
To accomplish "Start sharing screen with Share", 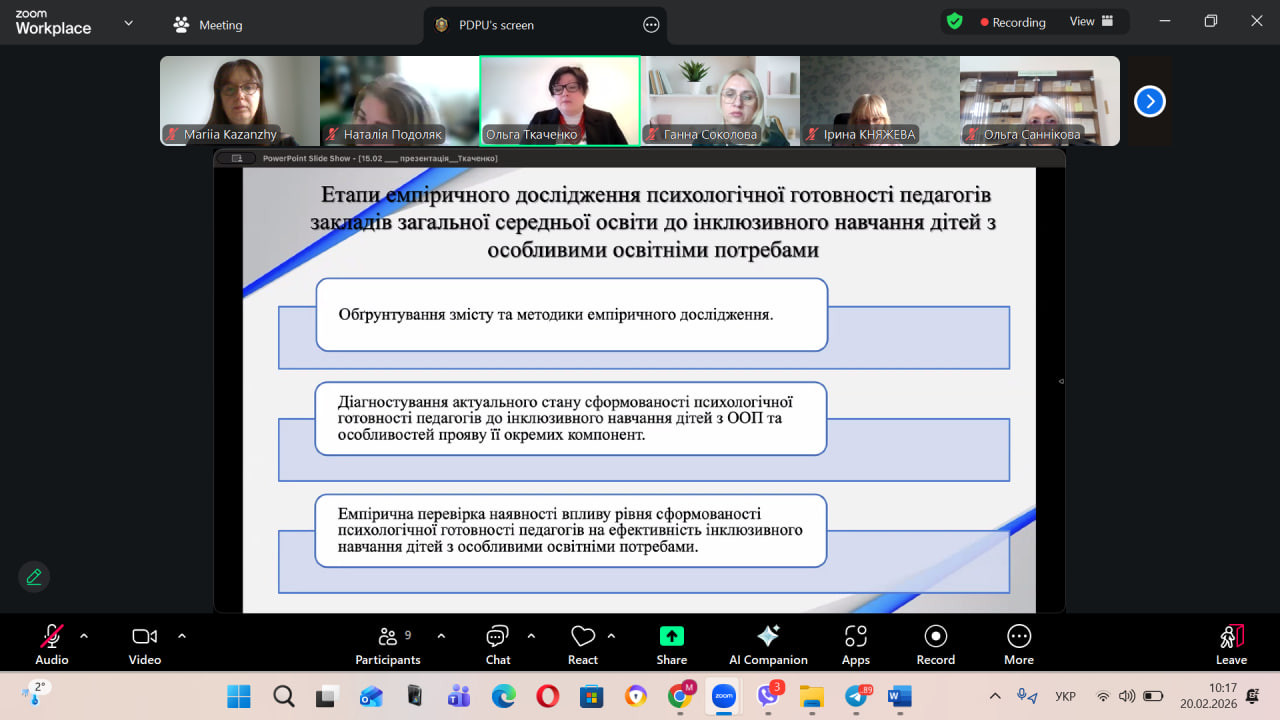I will pyautogui.click(x=672, y=644).
